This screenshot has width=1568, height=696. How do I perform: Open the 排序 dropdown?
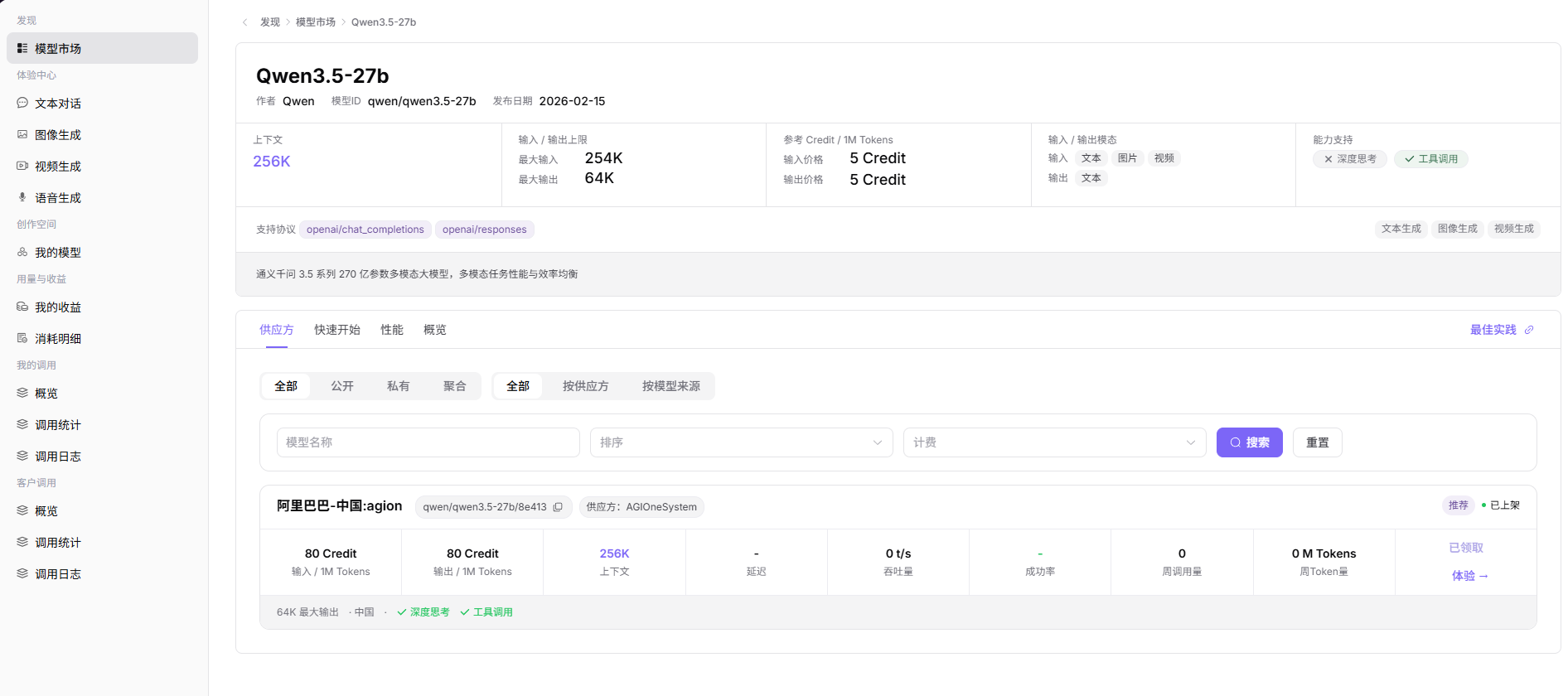(x=742, y=442)
